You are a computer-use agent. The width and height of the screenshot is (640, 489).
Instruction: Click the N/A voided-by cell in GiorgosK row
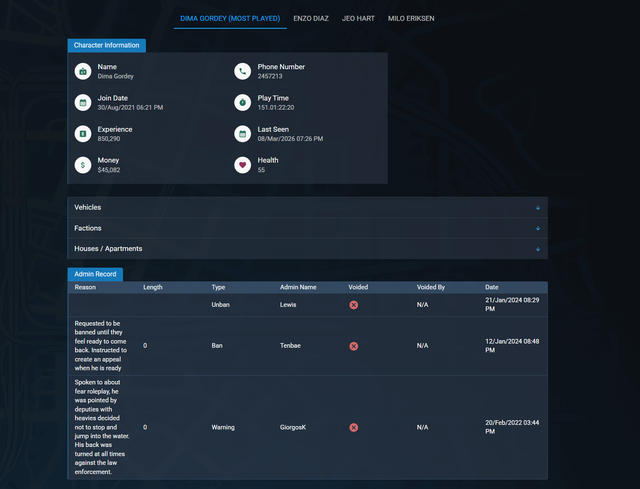click(422, 427)
